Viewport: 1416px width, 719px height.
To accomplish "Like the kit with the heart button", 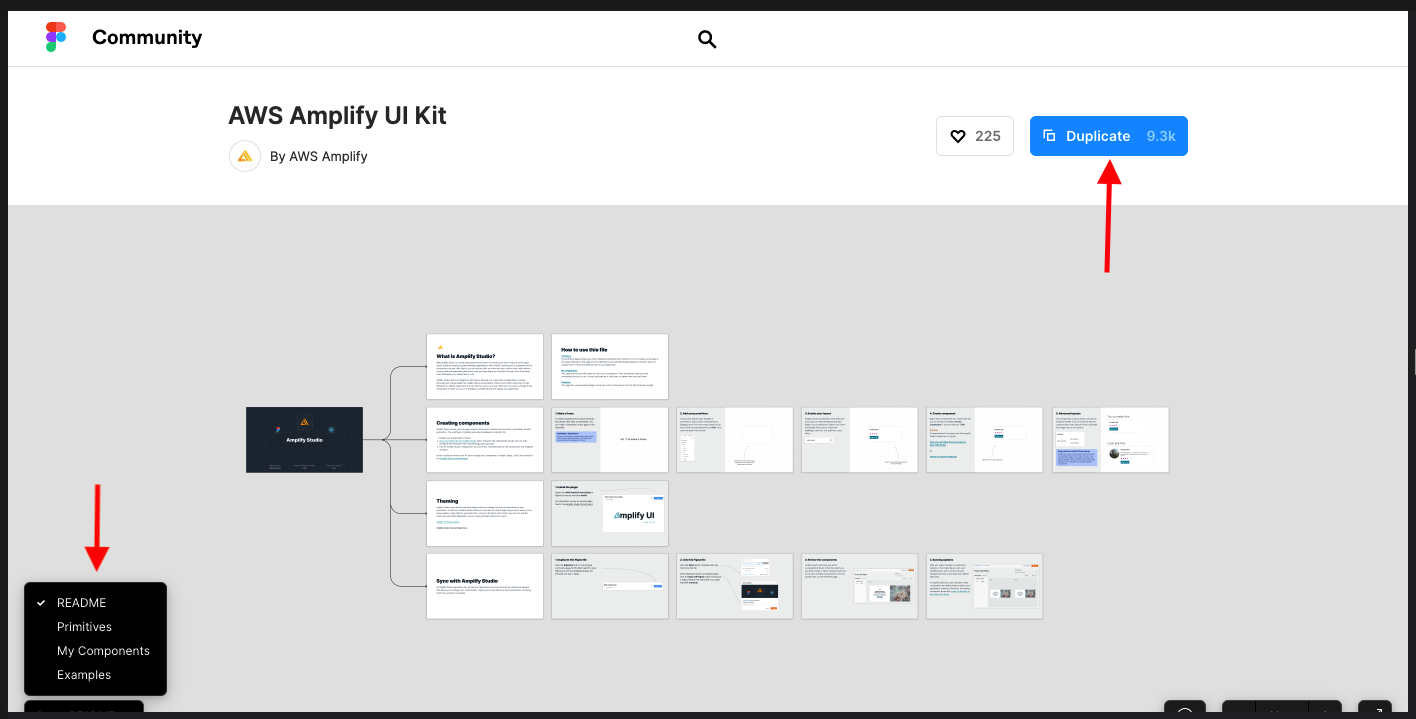I will (x=975, y=136).
